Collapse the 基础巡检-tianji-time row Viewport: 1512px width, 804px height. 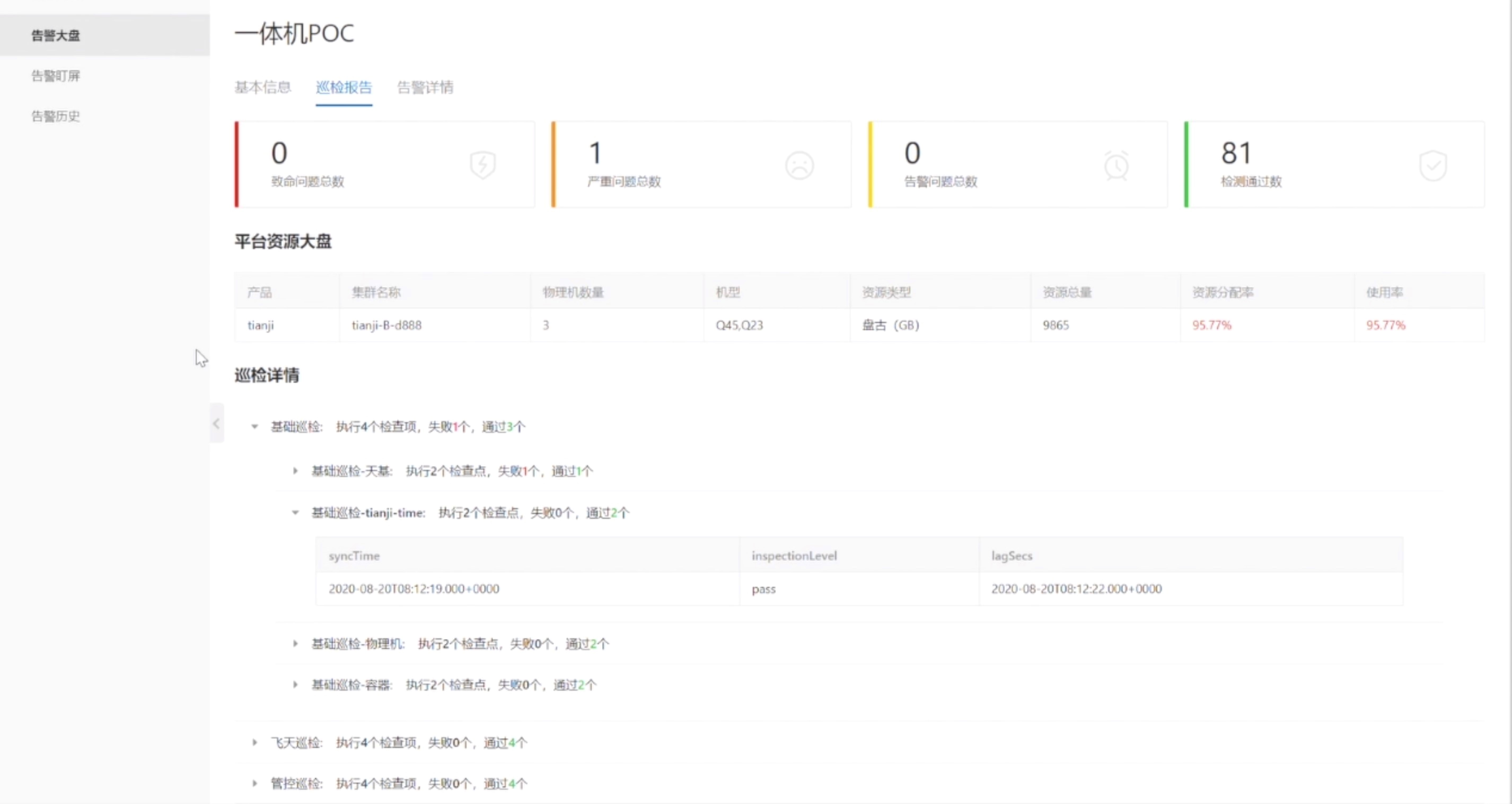(x=295, y=513)
